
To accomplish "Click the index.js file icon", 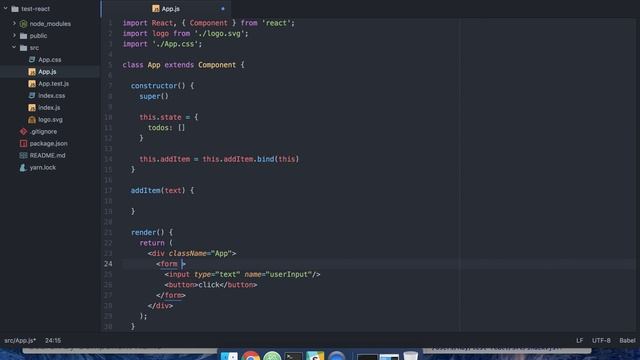I will coord(32,107).
